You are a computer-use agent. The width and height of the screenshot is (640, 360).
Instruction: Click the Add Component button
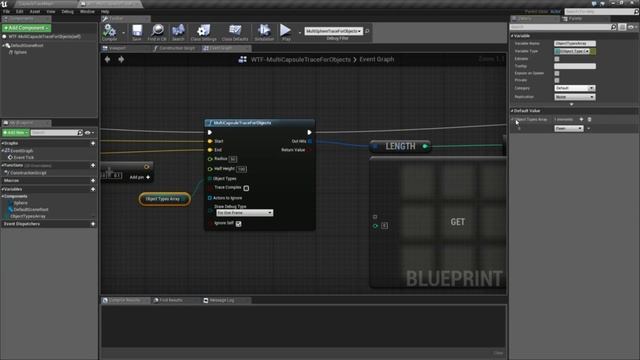(x=26, y=28)
